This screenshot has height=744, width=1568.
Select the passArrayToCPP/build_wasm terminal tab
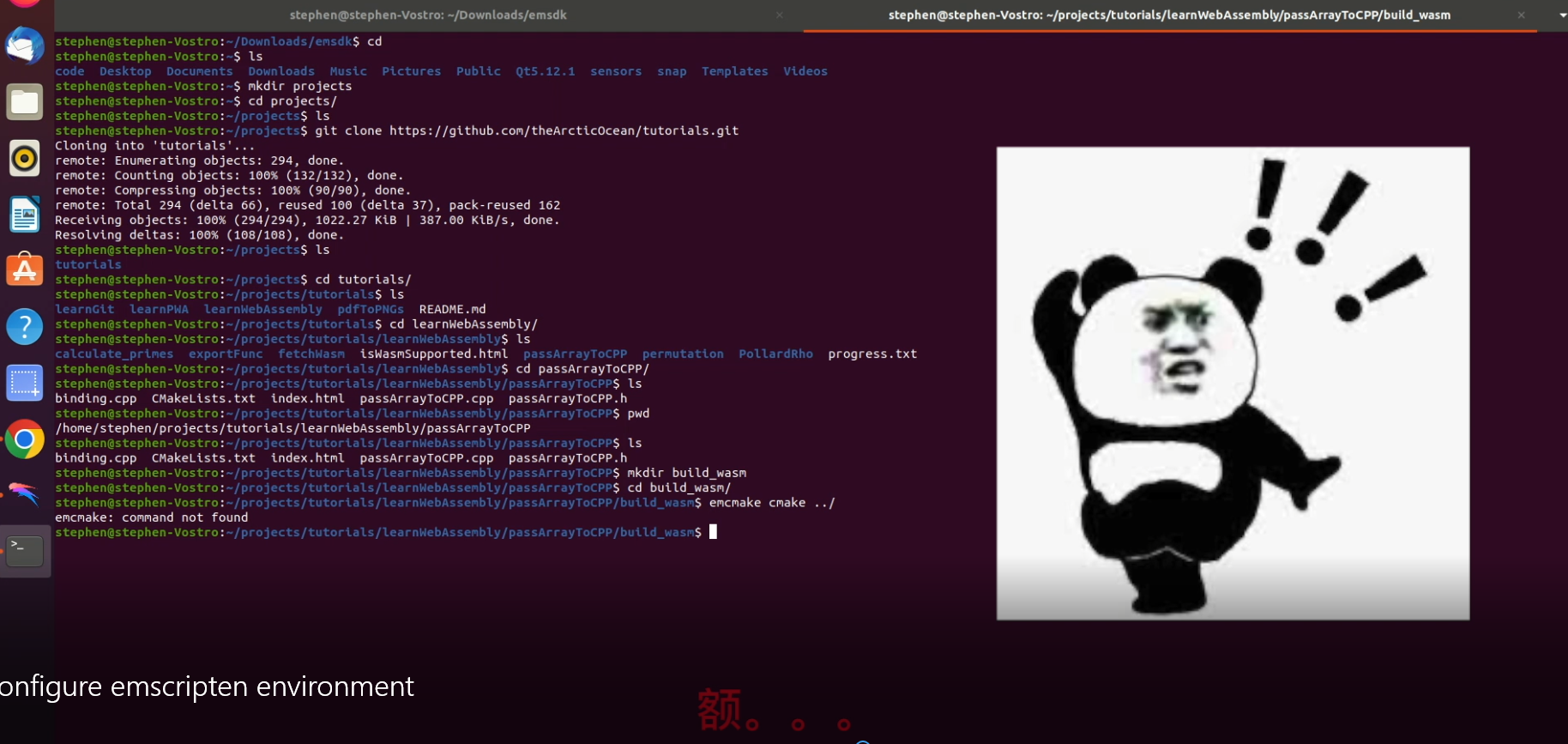coord(1169,15)
